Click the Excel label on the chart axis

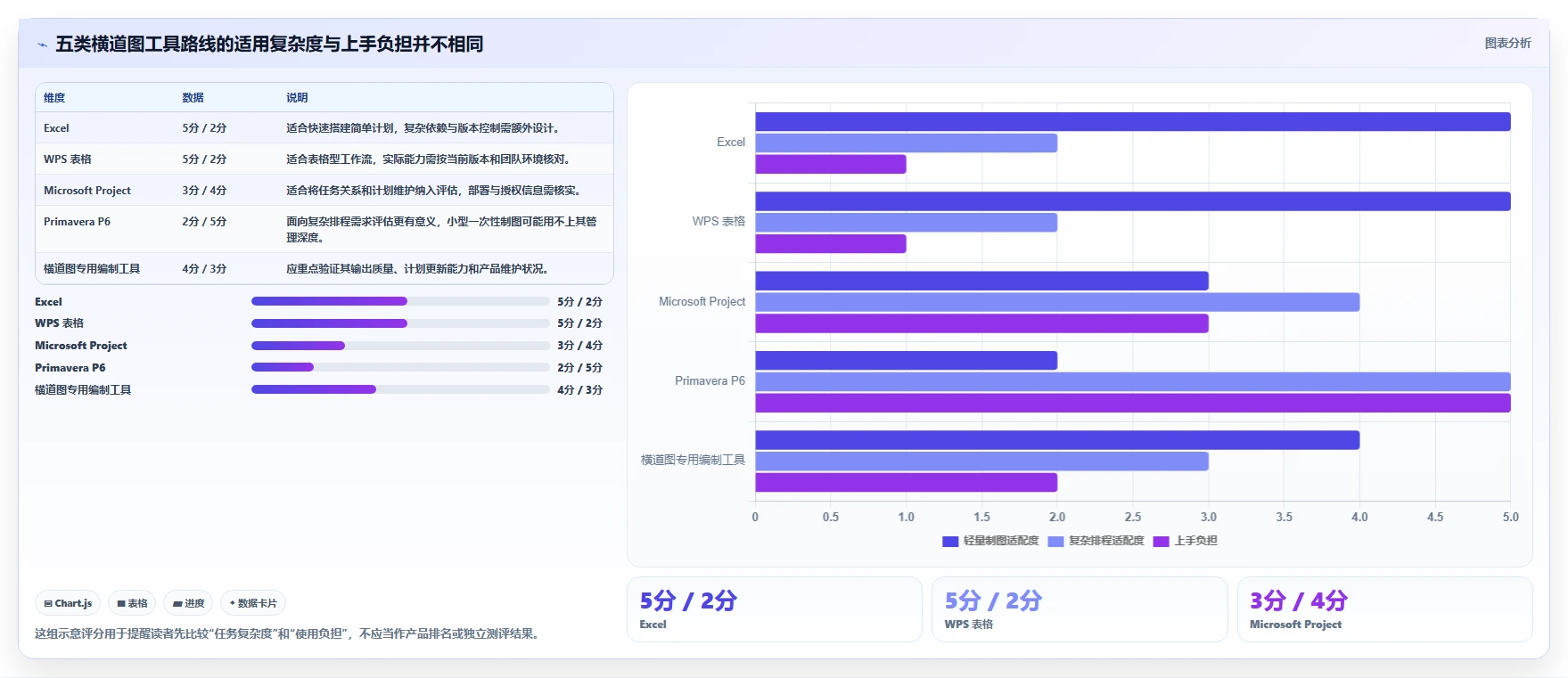click(731, 143)
